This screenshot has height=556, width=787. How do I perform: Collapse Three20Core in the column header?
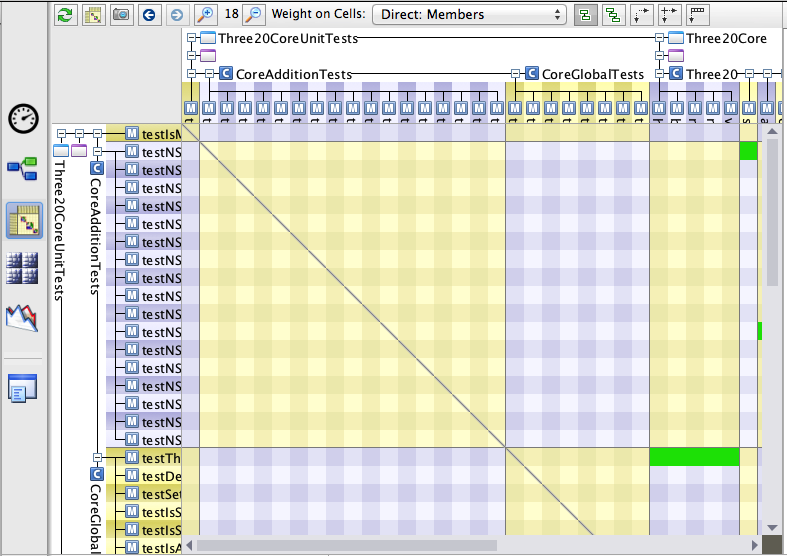(660, 38)
